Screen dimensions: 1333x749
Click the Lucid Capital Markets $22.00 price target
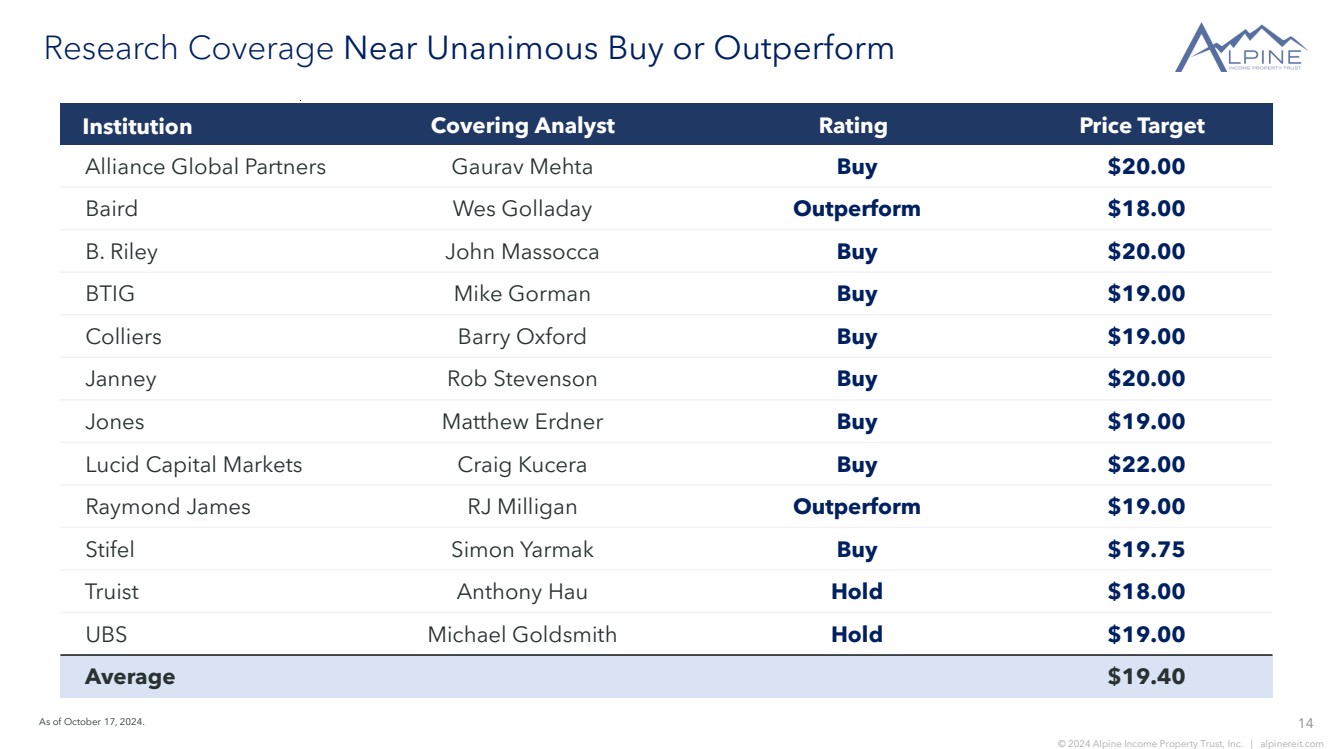click(x=1146, y=465)
